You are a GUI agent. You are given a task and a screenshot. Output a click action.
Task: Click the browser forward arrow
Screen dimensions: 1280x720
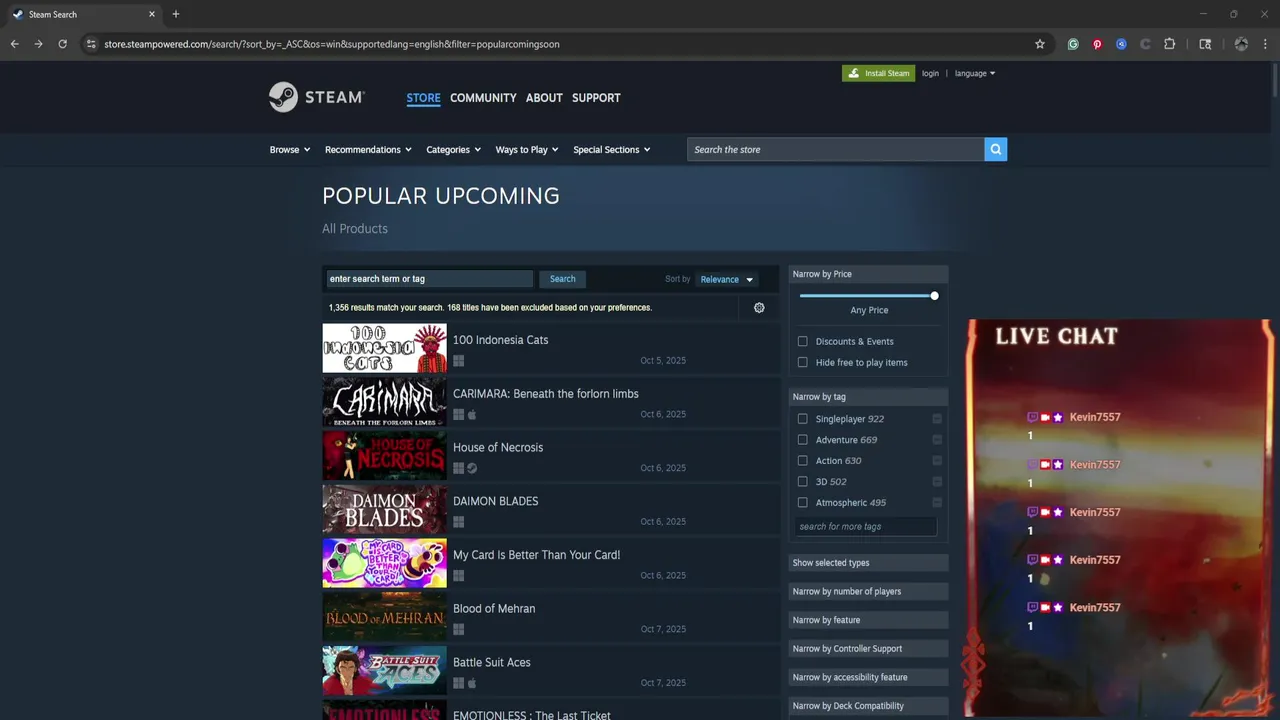[x=38, y=44]
